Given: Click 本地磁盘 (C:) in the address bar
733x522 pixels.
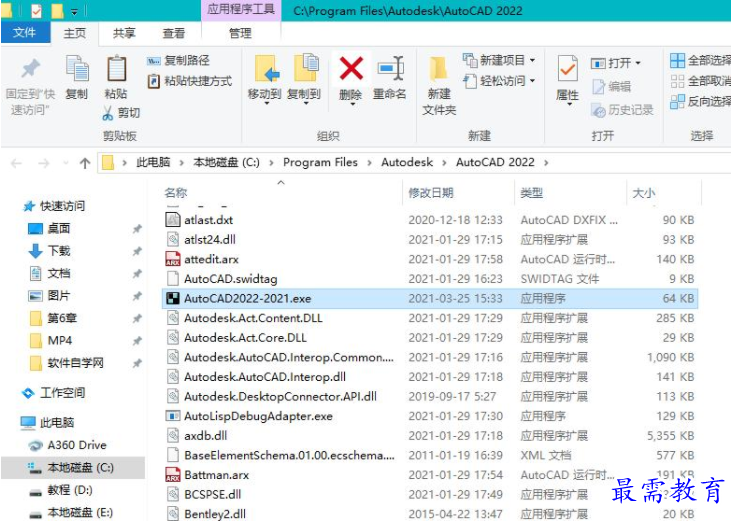Looking at the screenshot, I should (x=226, y=162).
